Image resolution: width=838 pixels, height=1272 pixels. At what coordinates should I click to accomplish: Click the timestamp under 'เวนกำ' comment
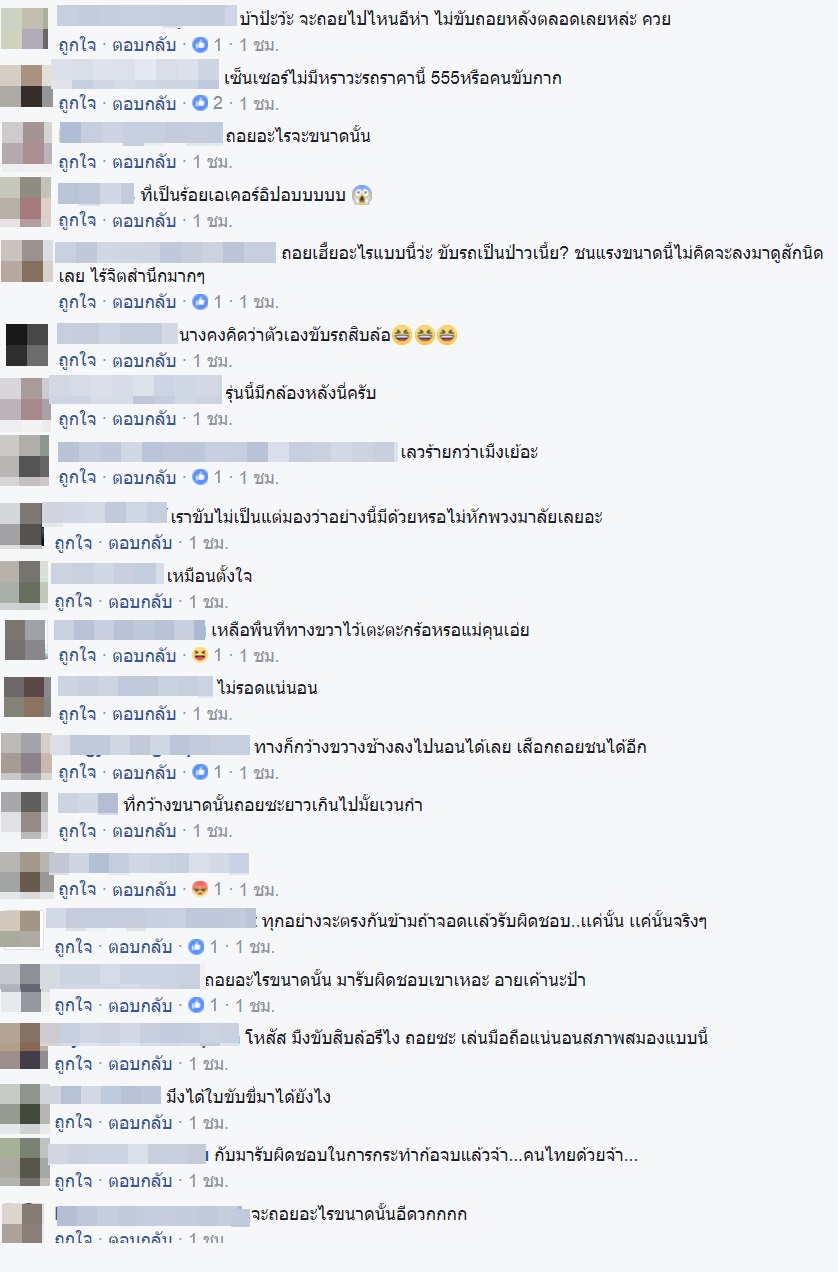210,831
